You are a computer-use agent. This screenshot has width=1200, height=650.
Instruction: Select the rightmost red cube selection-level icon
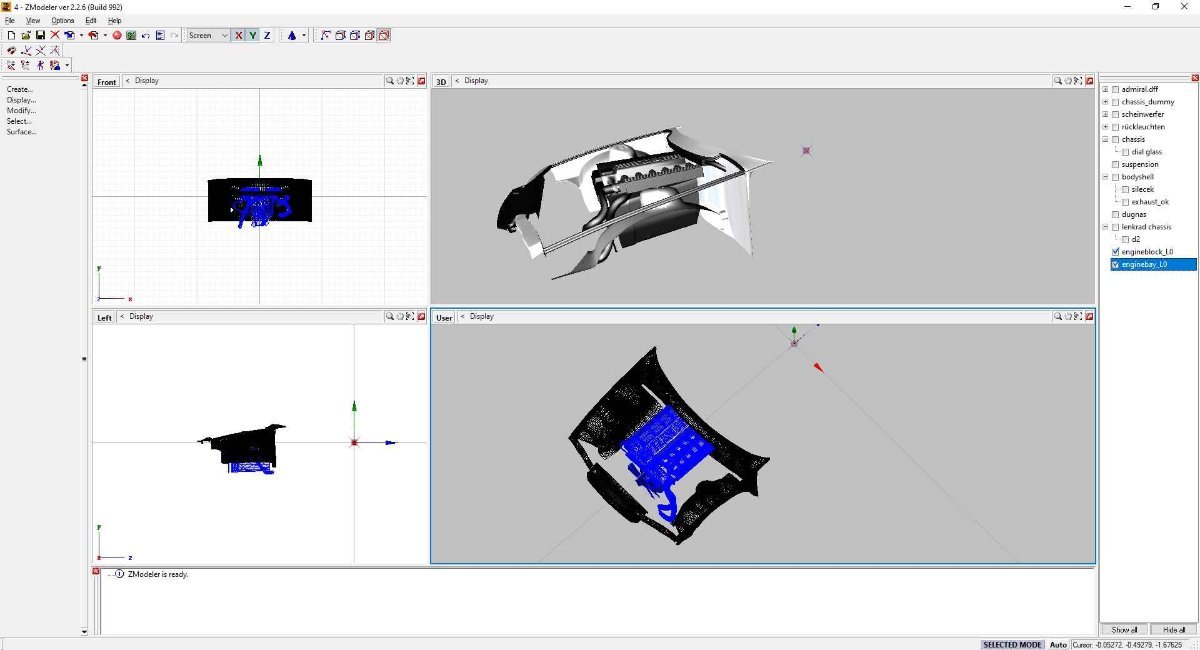384,35
